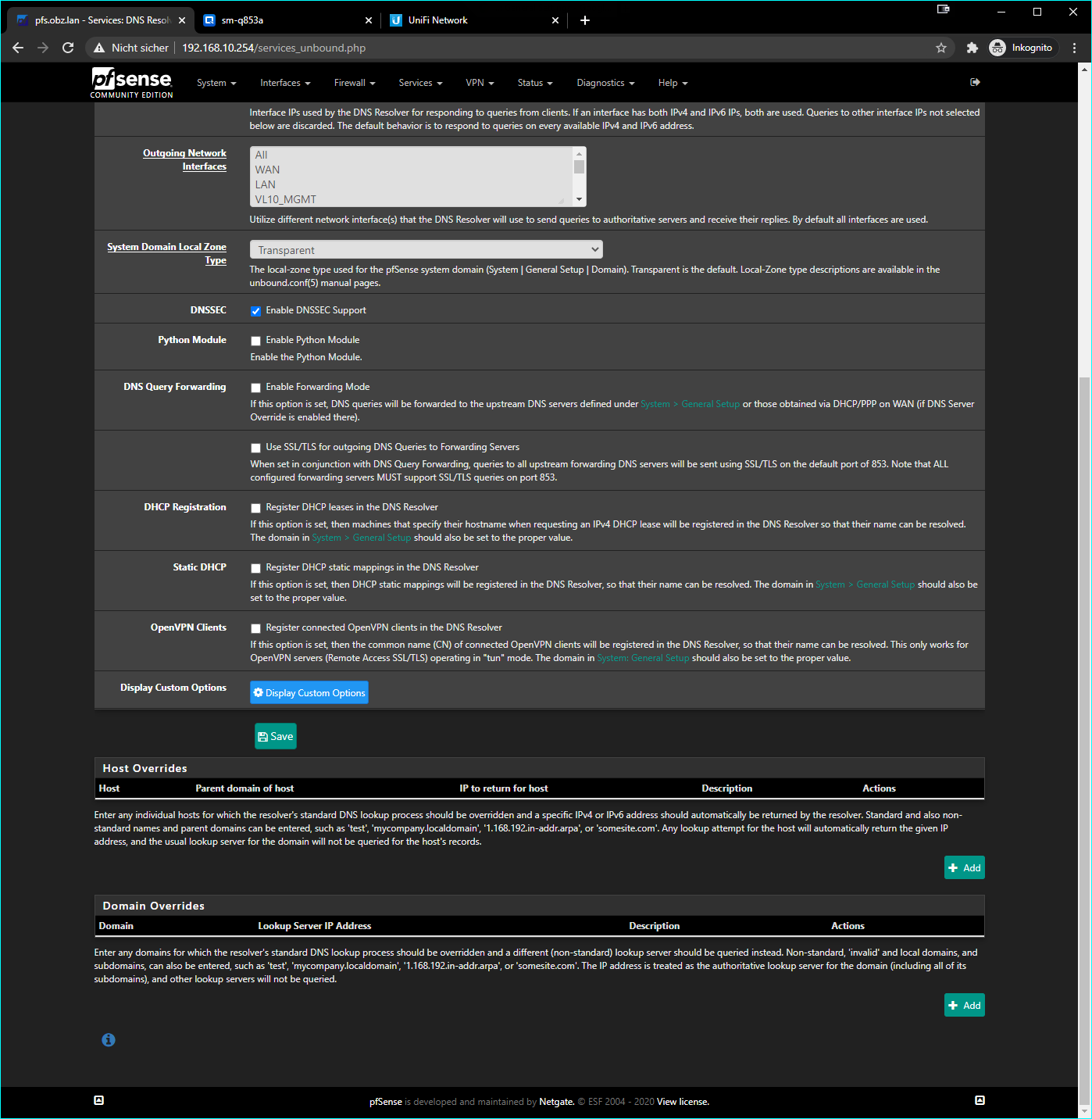
Task: Open a new browser tab
Action: [x=585, y=20]
